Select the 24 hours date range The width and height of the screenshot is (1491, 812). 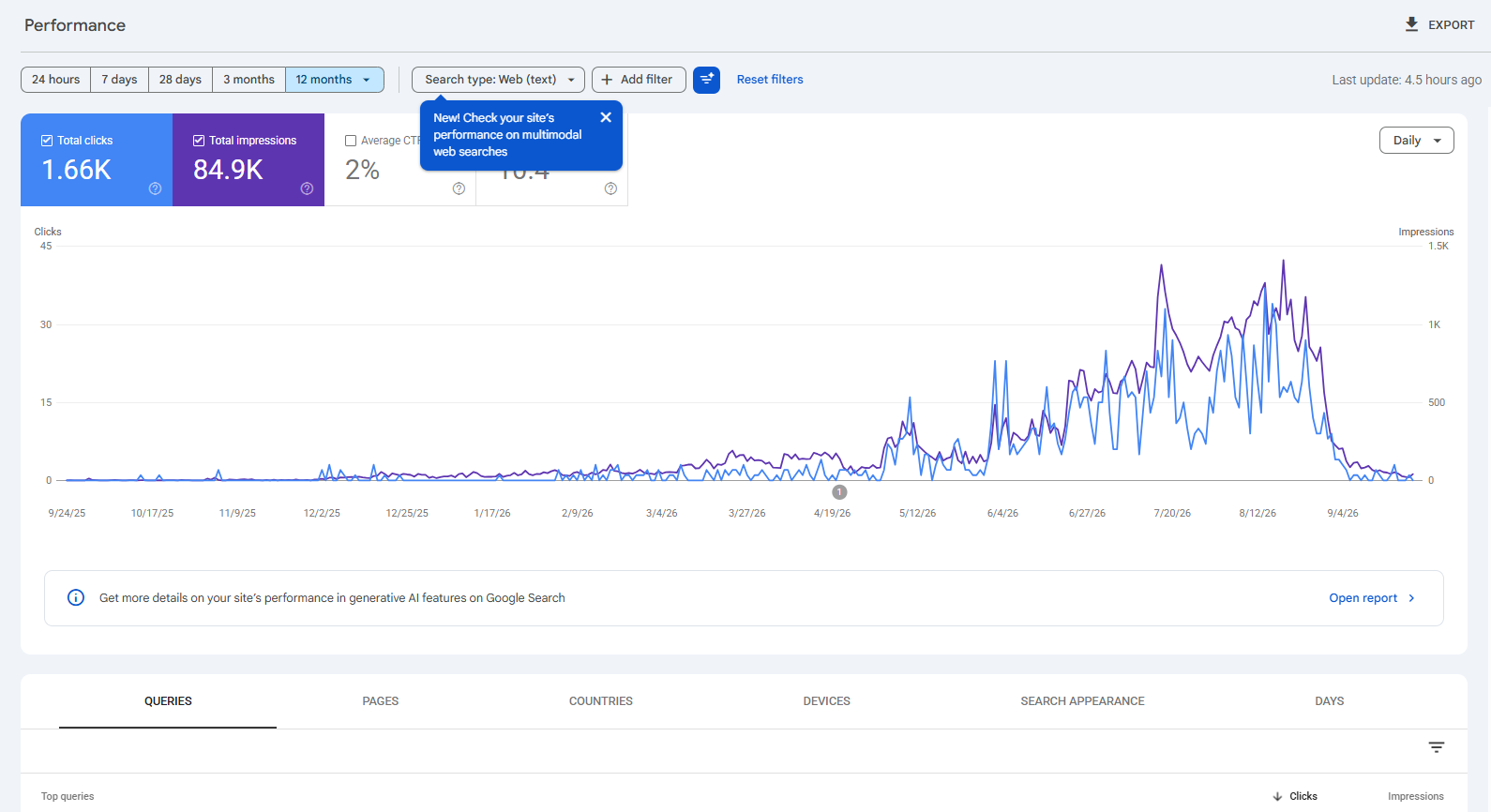[56, 80]
